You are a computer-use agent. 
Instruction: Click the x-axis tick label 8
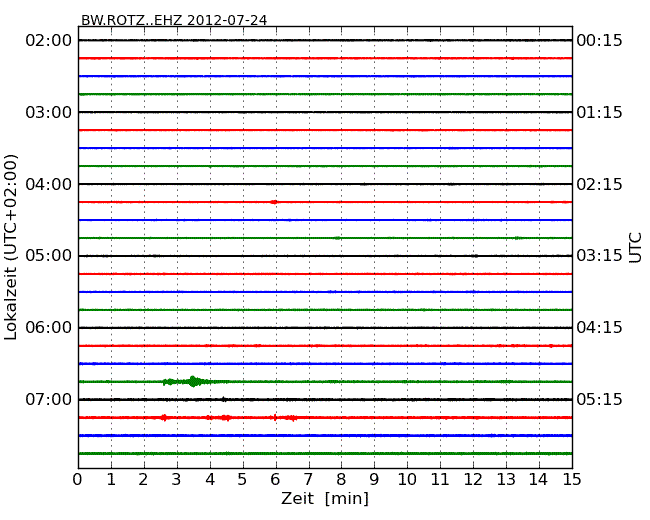click(341, 480)
